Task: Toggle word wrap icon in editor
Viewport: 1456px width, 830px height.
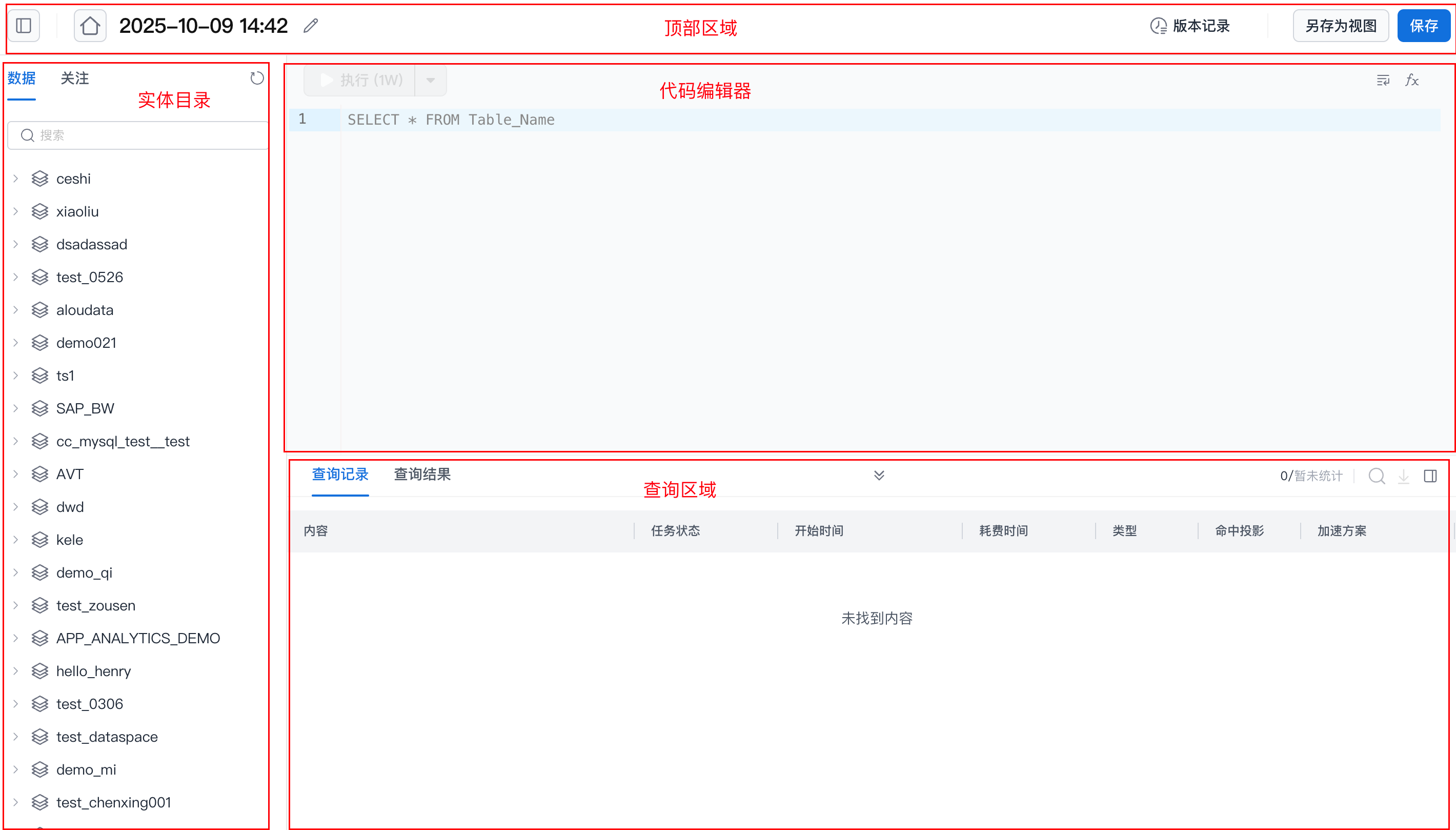Action: click(1383, 81)
